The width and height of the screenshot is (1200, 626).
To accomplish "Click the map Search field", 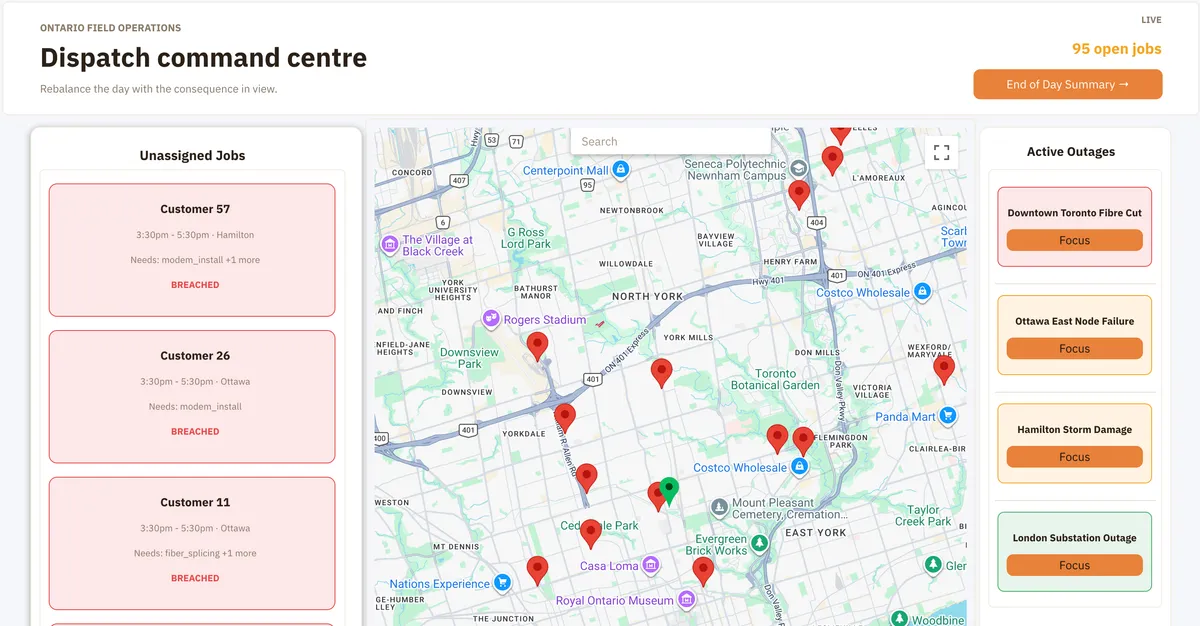I will (x=671, y=141).
